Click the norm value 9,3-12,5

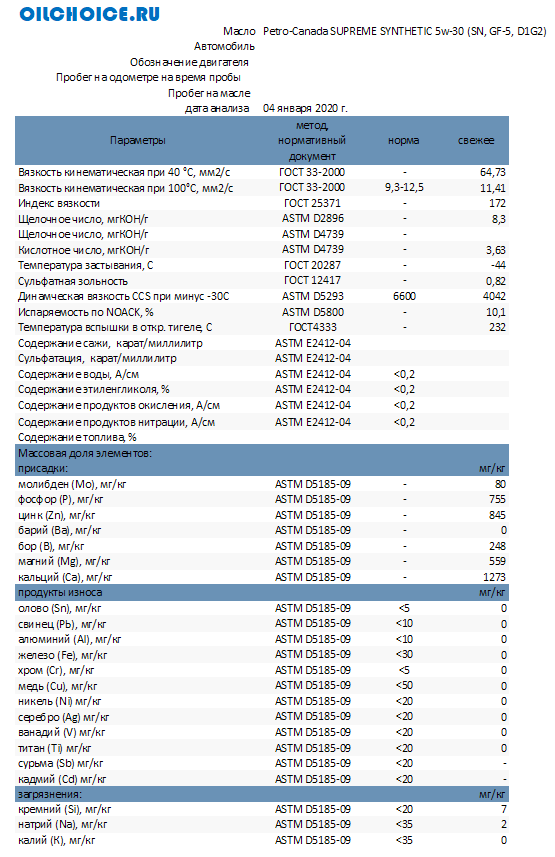coord(404,187)
